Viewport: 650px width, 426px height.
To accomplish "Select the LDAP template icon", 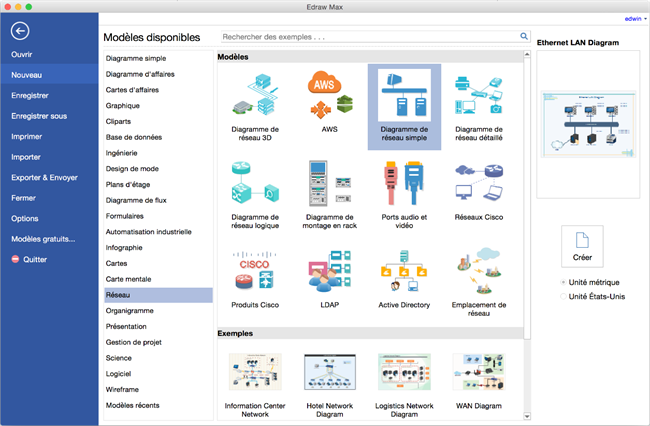I will pyautogui.click(x=330, y=270).
